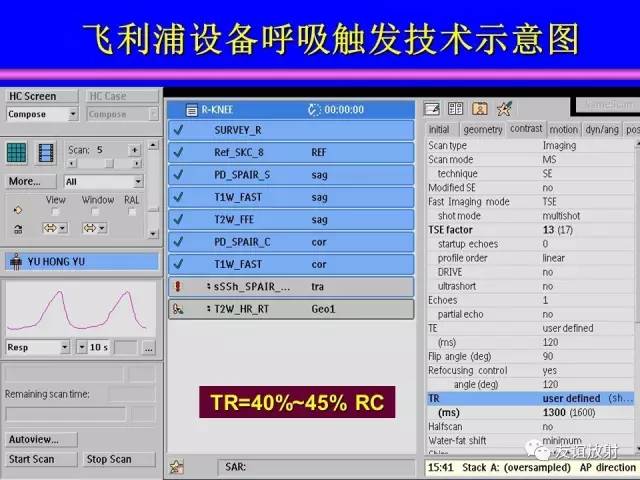The width and height of the screenshot is (640, 480).
Task: Select the T1W_FAST cor scan row
Action: tap(291, 264)
